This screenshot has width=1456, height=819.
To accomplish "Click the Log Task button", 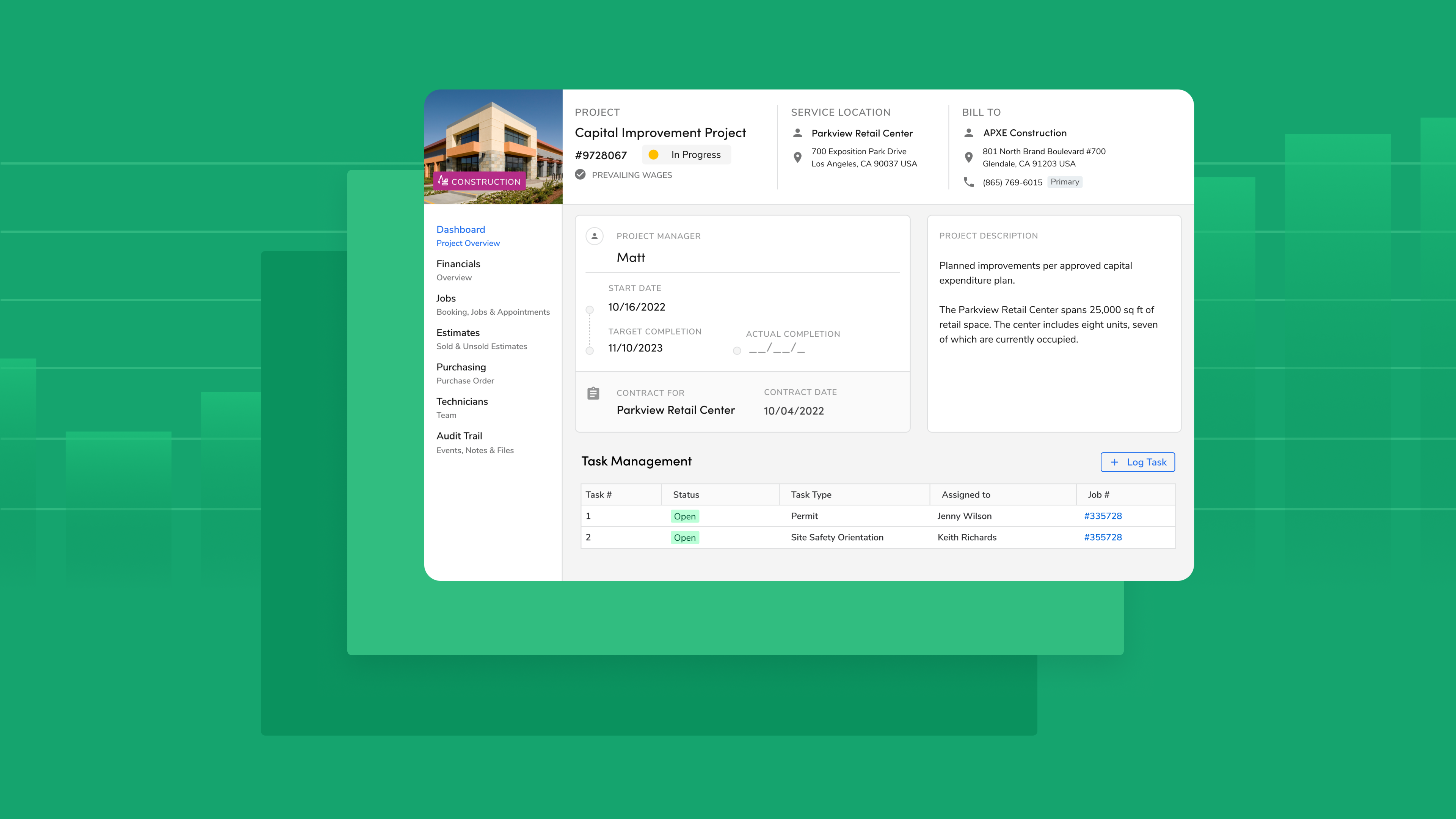I will (x=1137, y=462).
